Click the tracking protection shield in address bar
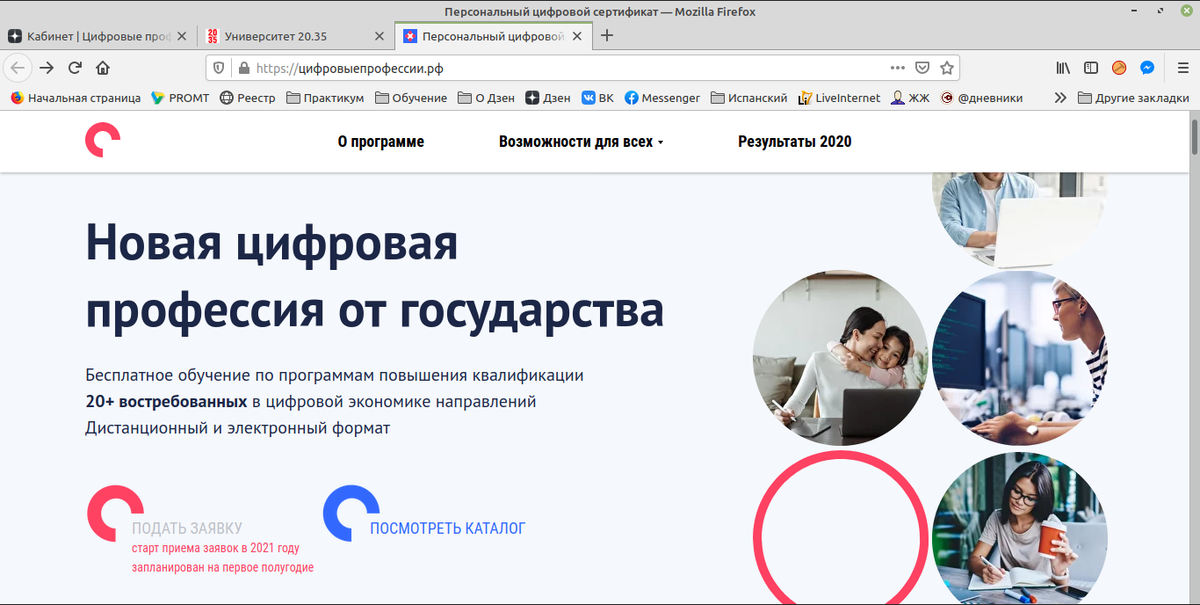Image resolution: width=1200 pixels, height=605 pixels. tap(220, 68)
